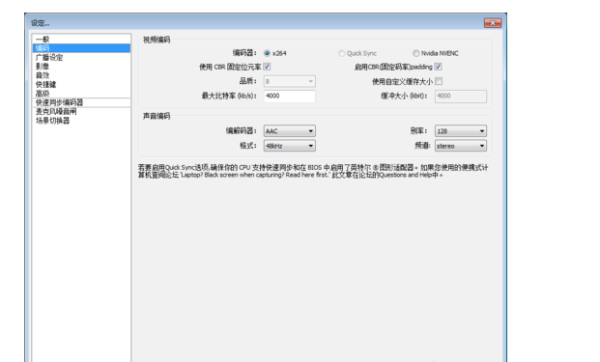Open the 场景切换器 category
The width and height of the screenshot is (600, 362).
point(81,121)
